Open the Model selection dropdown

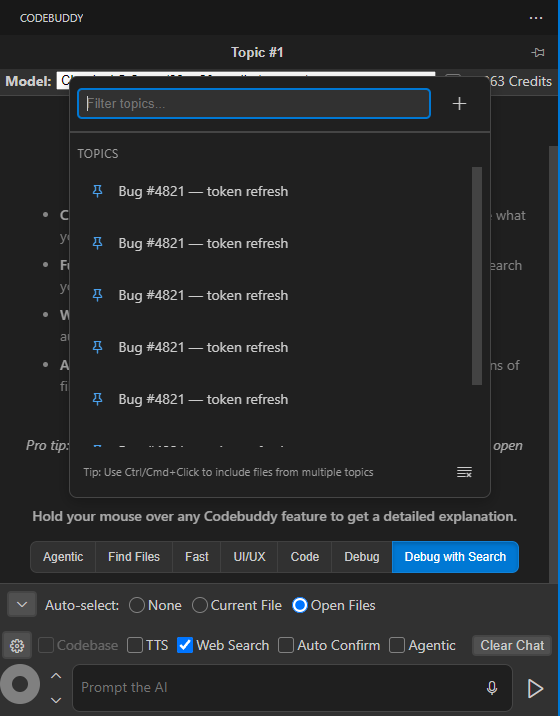pos(246,81)
